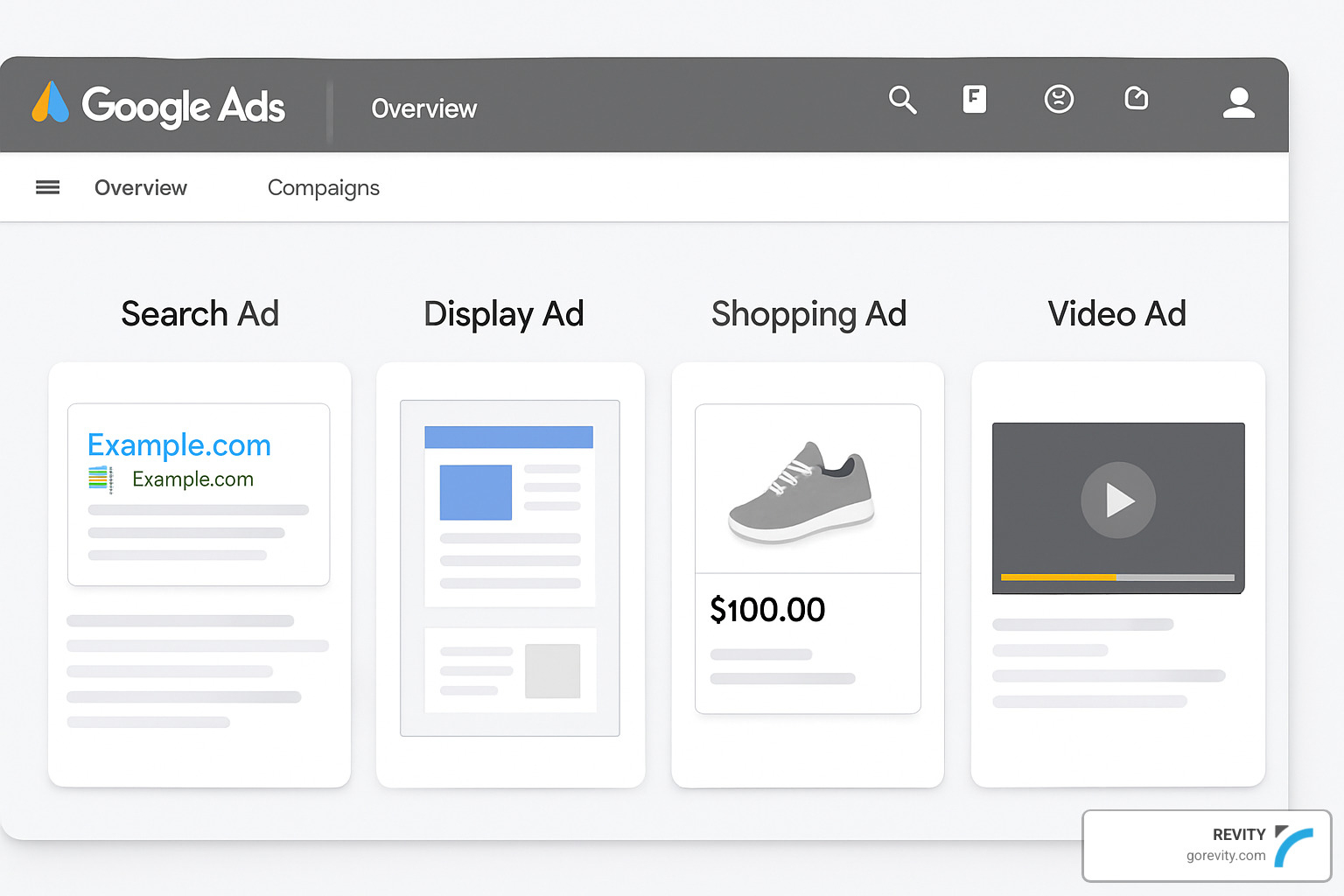This screenshot has width=1344, height=896.
Task: Open the Example.com link in Search Ad
Action: [178, 445]
